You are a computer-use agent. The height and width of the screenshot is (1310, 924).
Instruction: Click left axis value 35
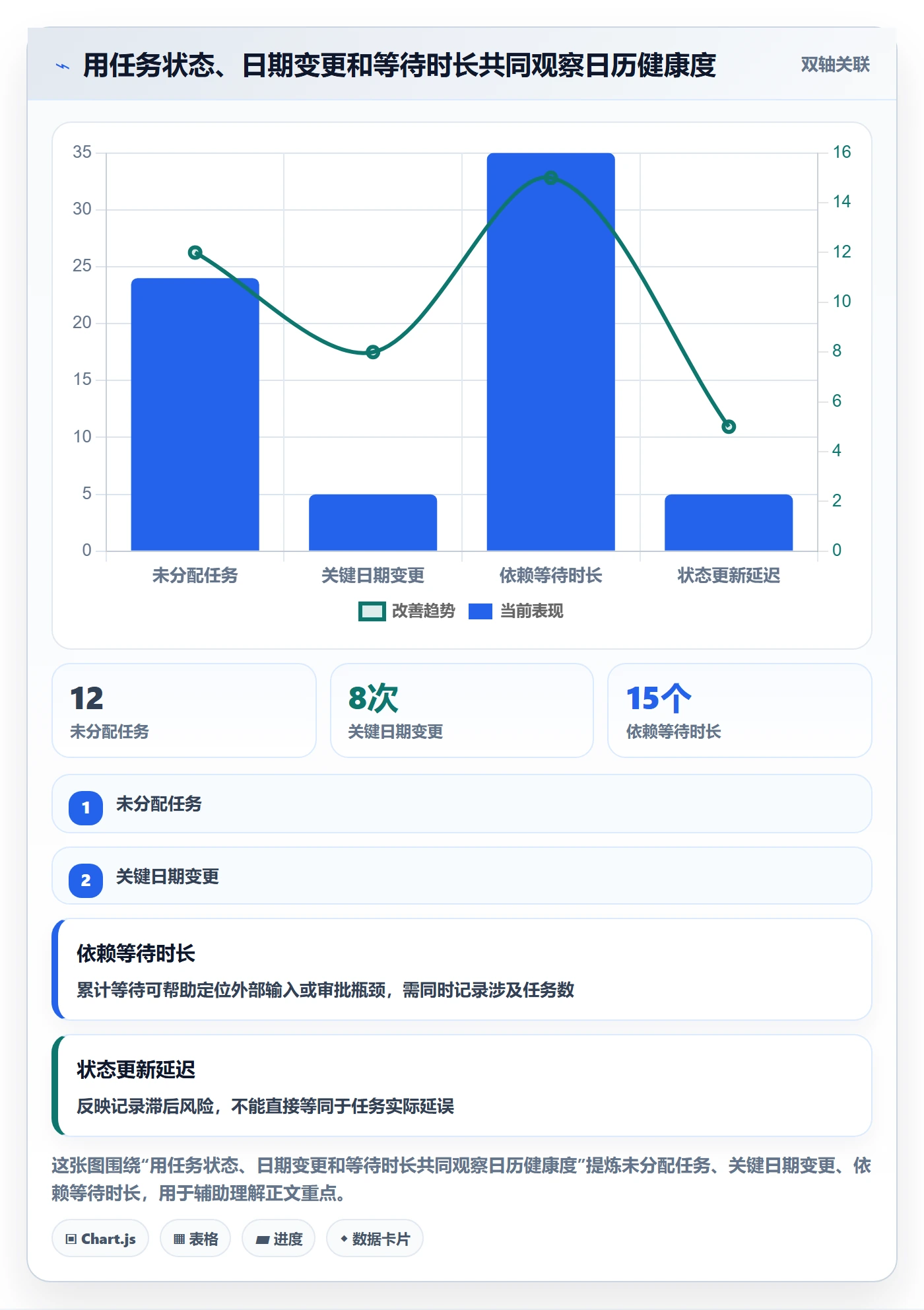pyautogui.click(x=82, y=152)
